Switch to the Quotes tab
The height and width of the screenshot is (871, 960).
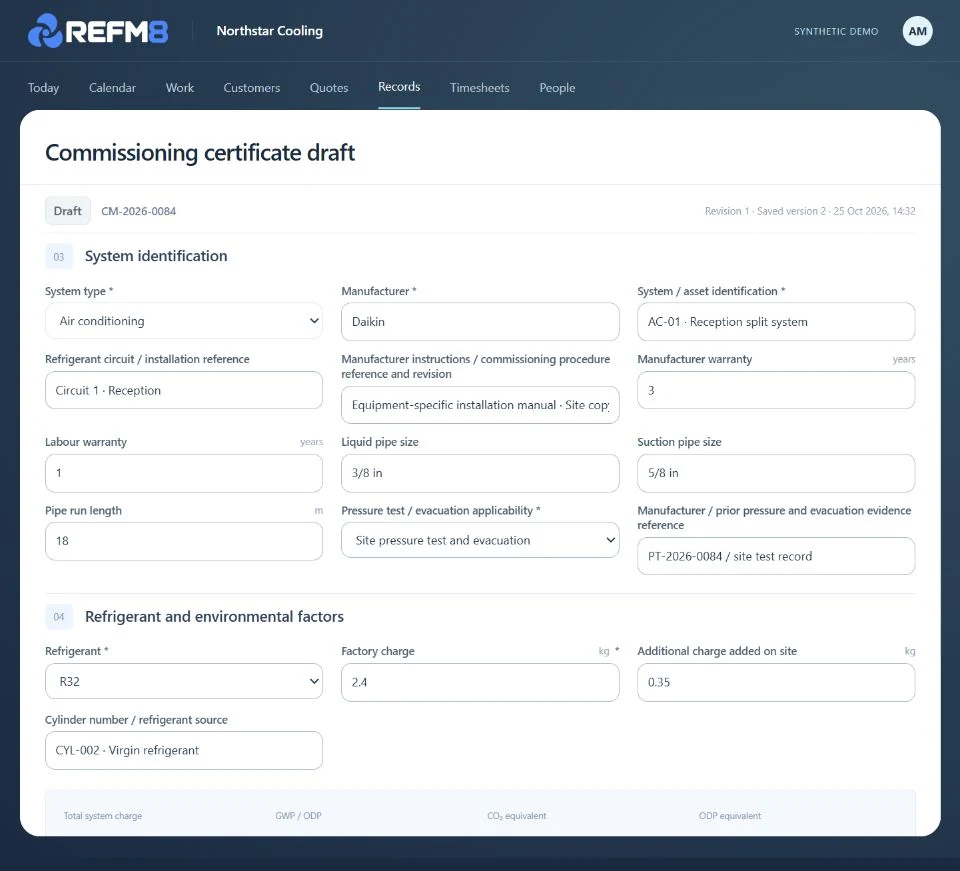(329, 88)
